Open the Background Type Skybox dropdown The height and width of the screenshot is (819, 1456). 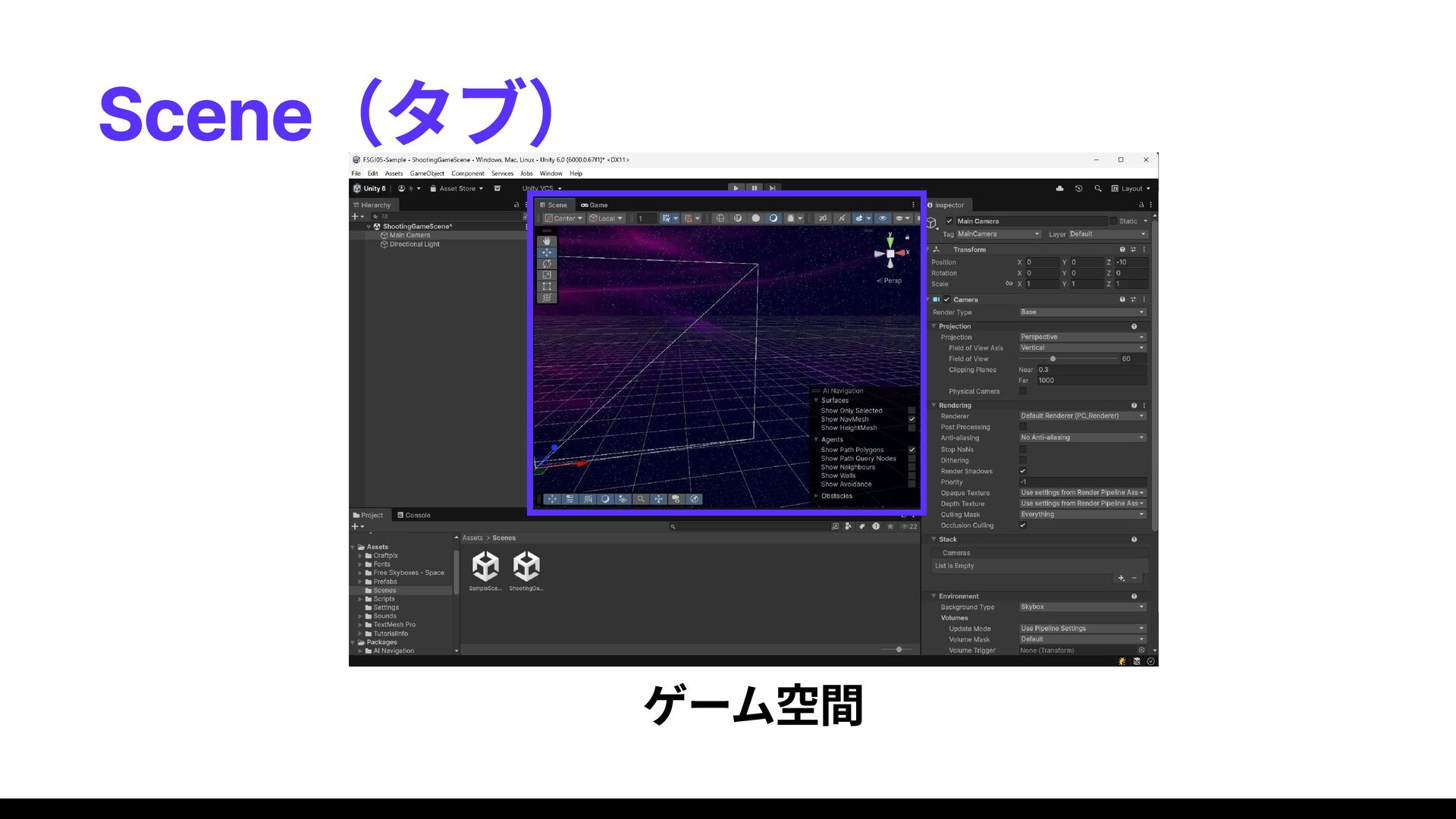(x=1081, y=607)
